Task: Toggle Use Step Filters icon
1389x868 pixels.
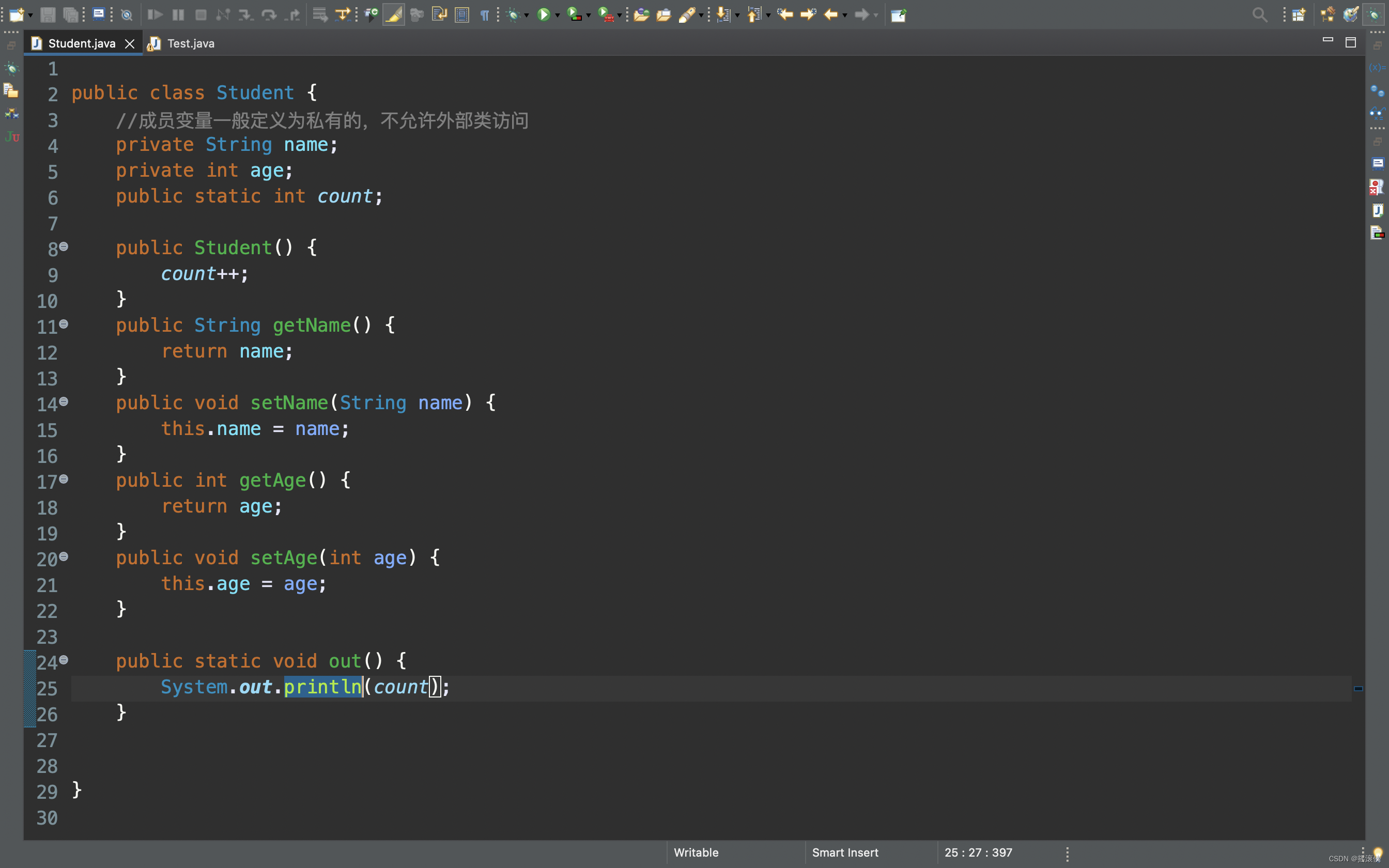Action: click(343, 15)
